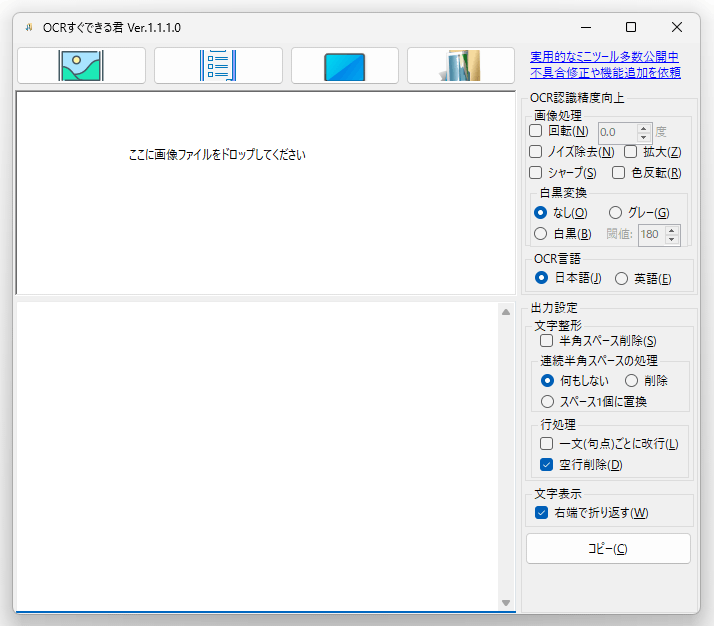
Task: Increase the rotation angle with the up arrow
Action: 643,128
